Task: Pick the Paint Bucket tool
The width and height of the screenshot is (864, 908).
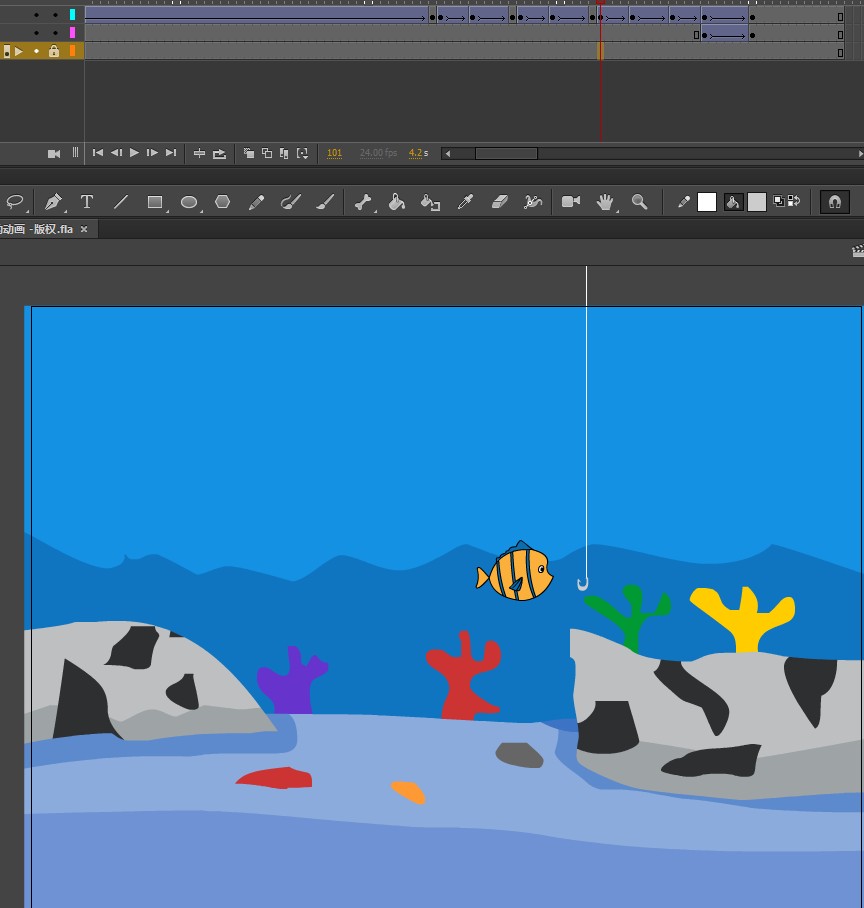Action: [x=396, y=202]
